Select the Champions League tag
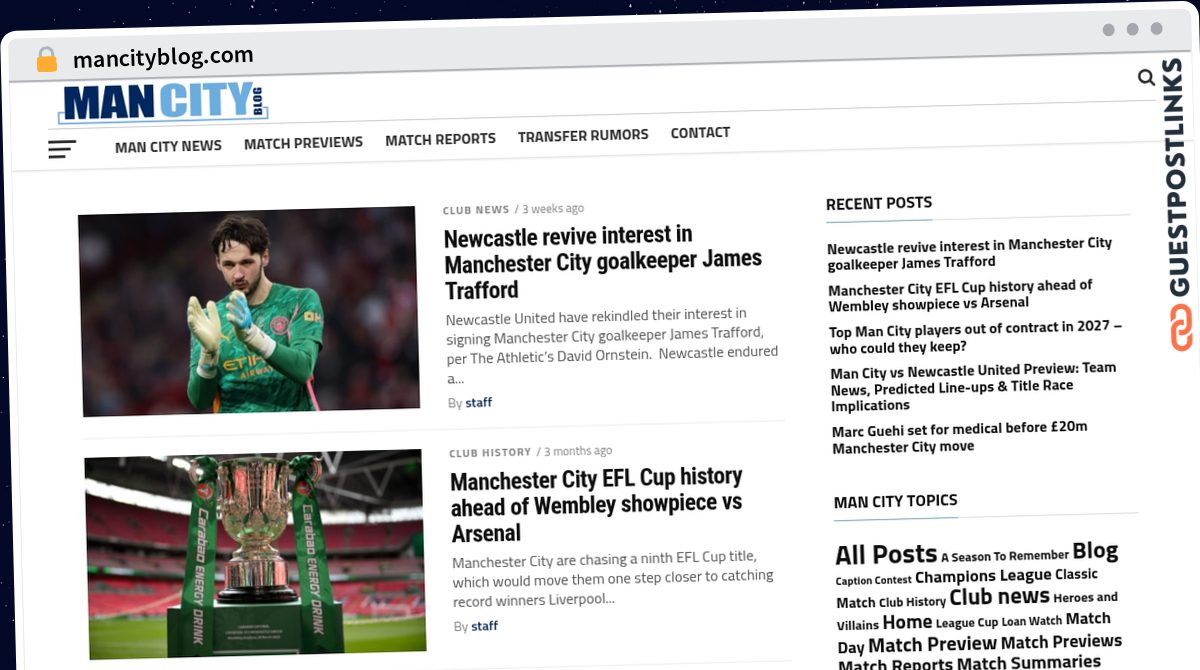 pos(983,576)
